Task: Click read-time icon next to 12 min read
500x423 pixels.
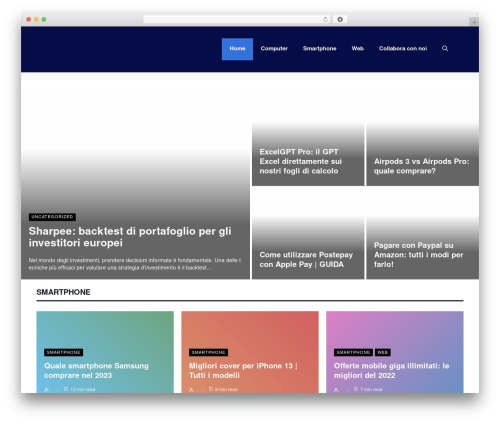Action: (x=66, y=389)
